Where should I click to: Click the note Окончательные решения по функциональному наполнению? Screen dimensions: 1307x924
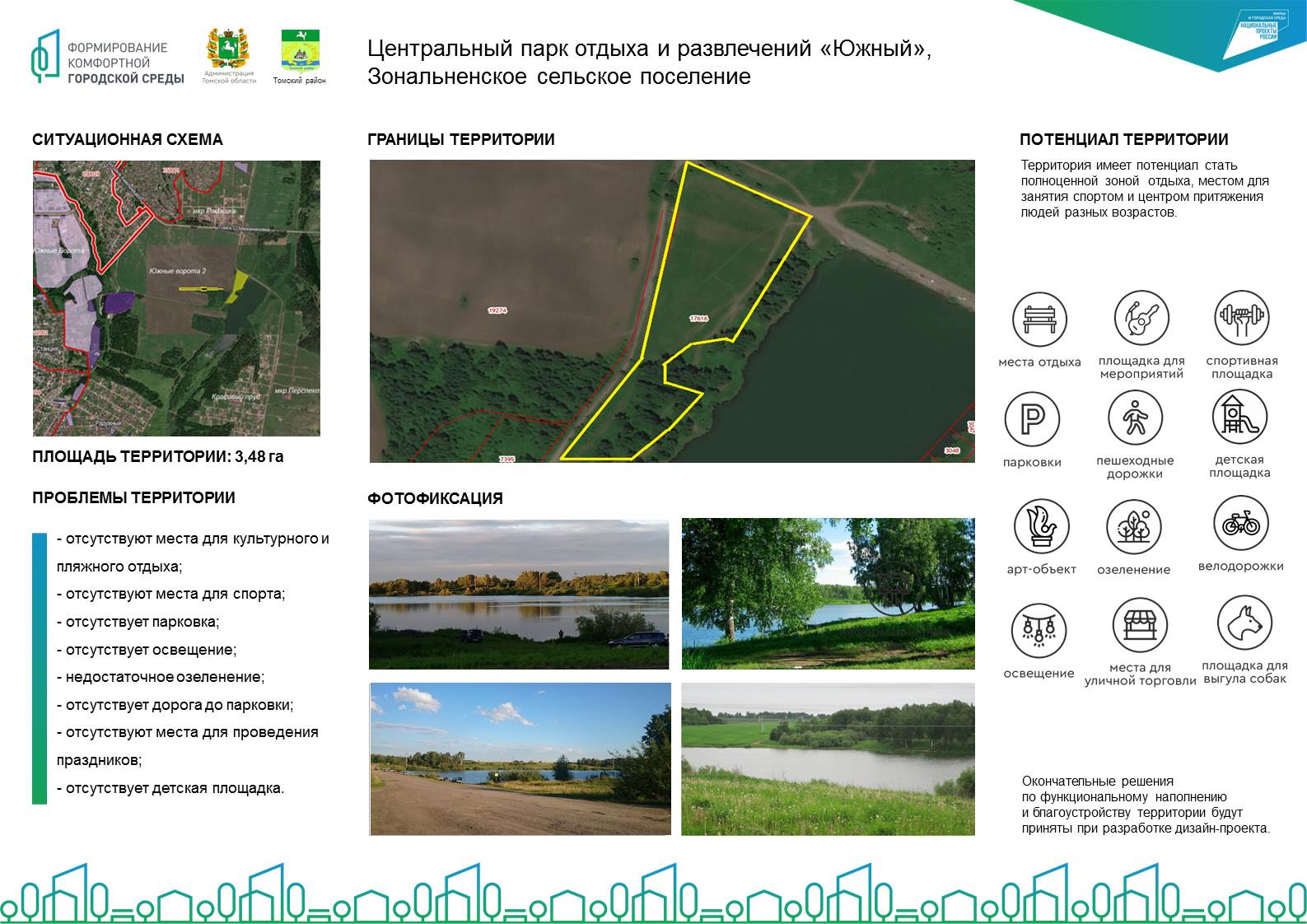1146,805
